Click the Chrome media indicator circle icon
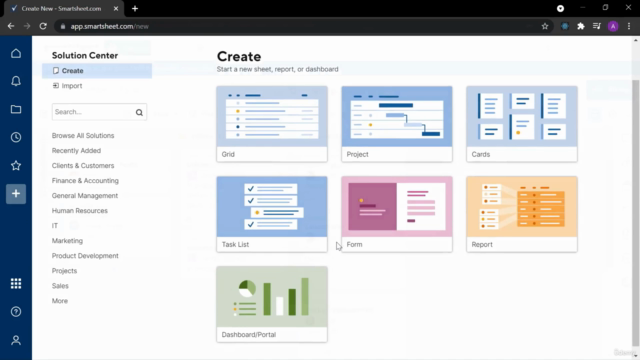Viewport: 640px width, 360px height. (560, 9)
